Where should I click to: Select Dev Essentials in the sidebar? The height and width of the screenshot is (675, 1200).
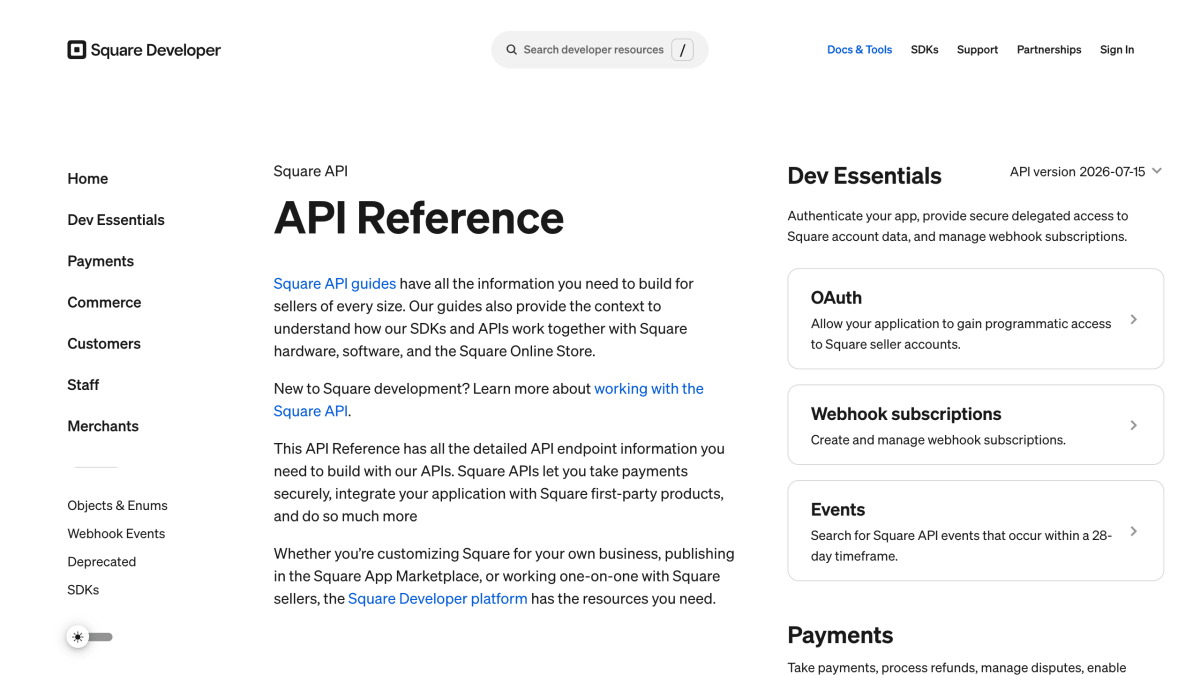coord(116,220)
